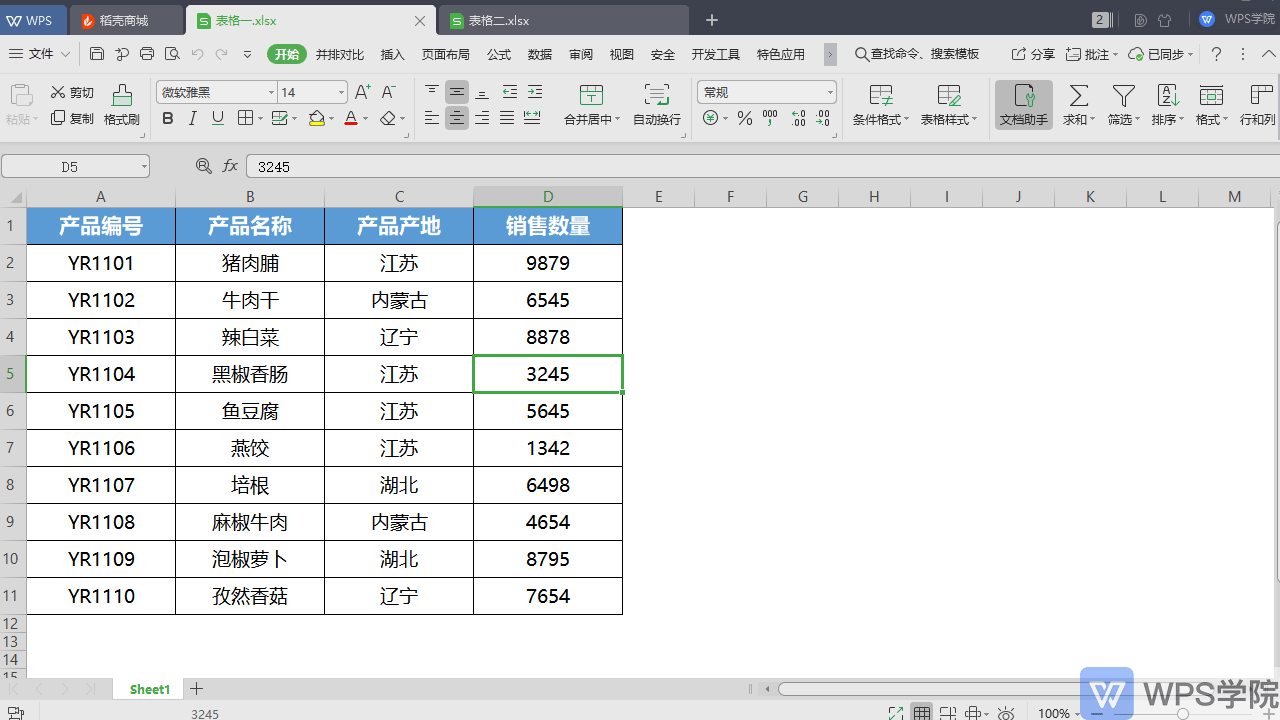
Task: Open 条件格式 (Conditional Formatting)
Action: 880,105
